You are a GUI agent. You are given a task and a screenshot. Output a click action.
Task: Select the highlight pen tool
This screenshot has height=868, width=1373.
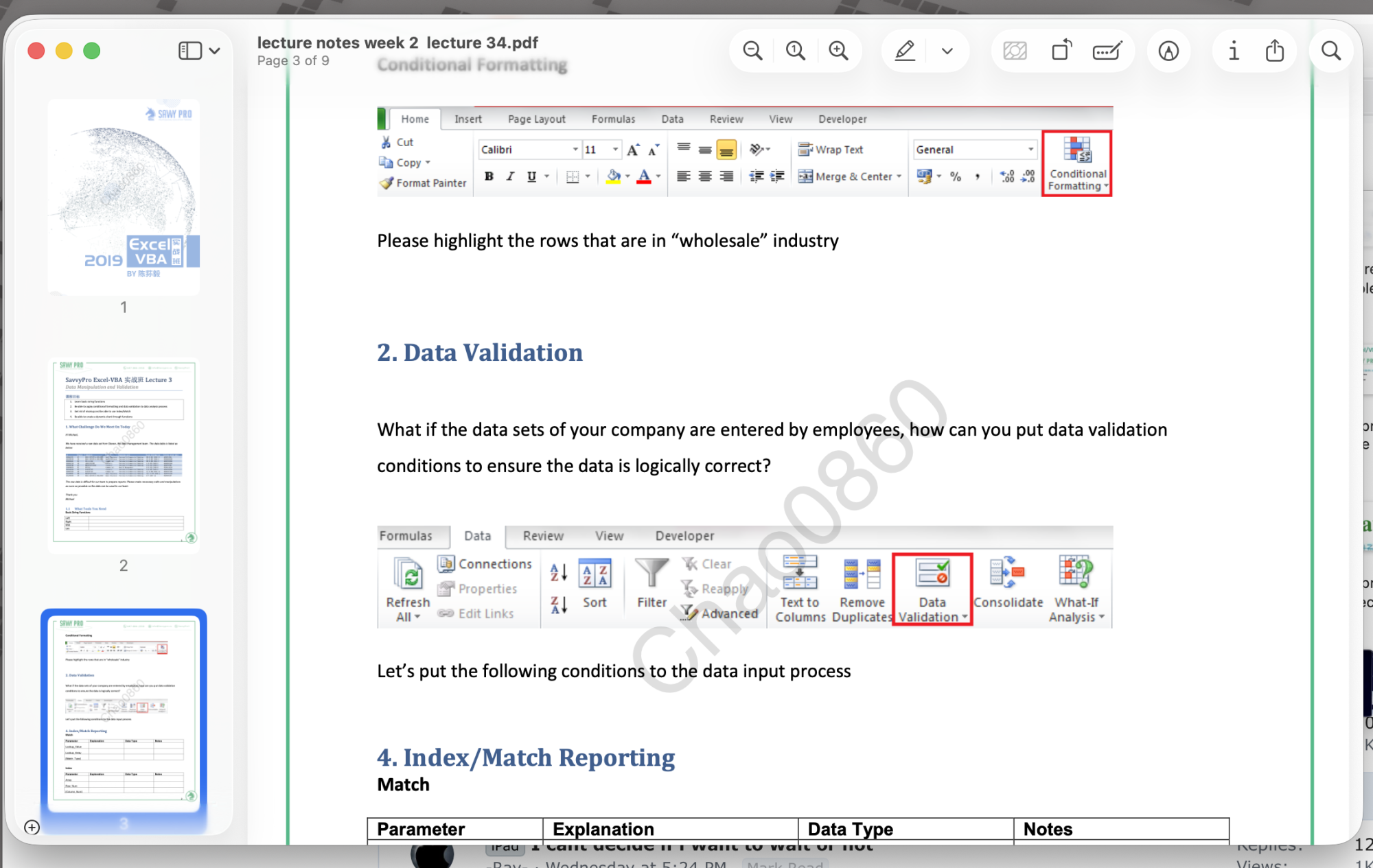905,51
